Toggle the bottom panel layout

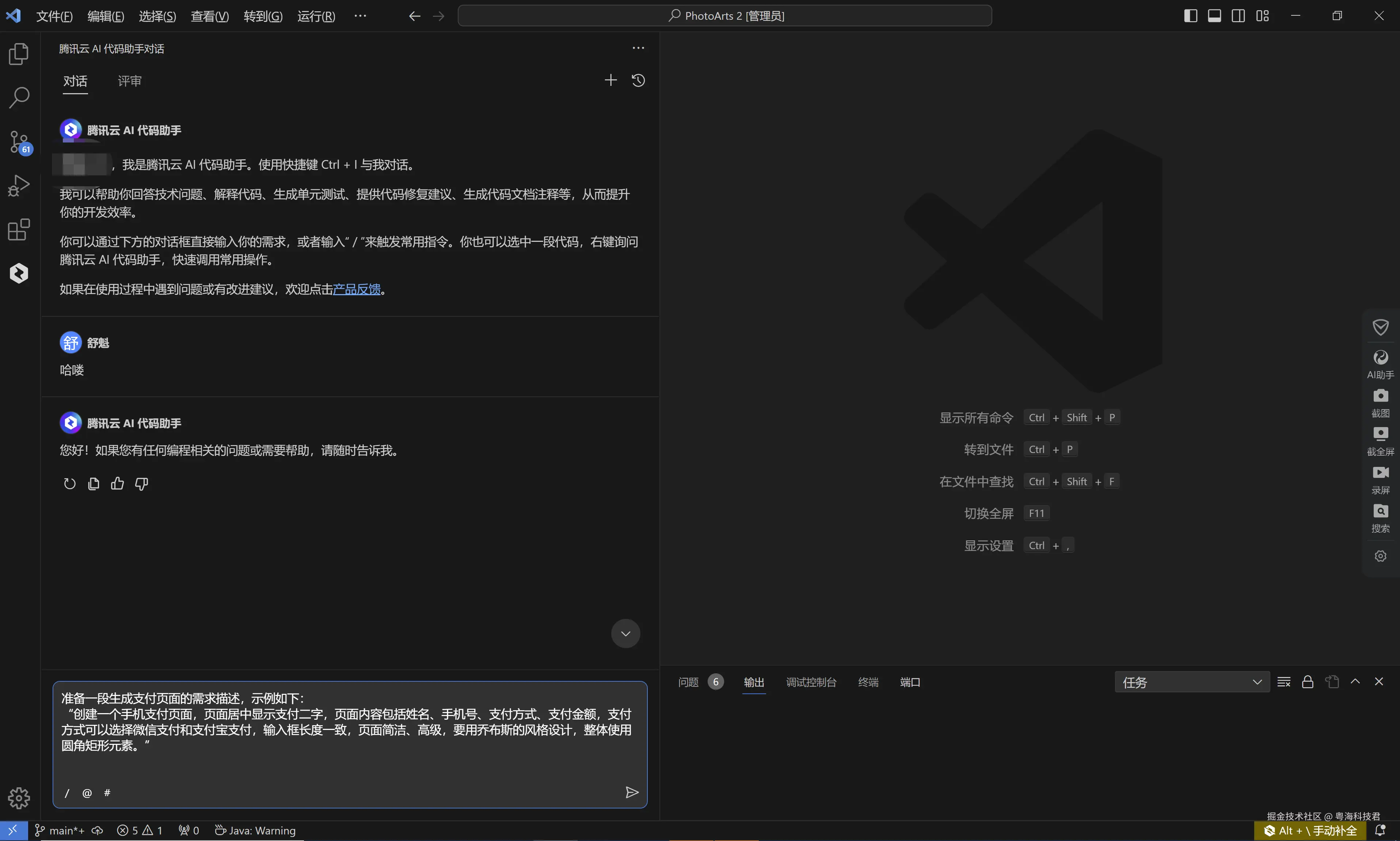(x=1214, y=16)
